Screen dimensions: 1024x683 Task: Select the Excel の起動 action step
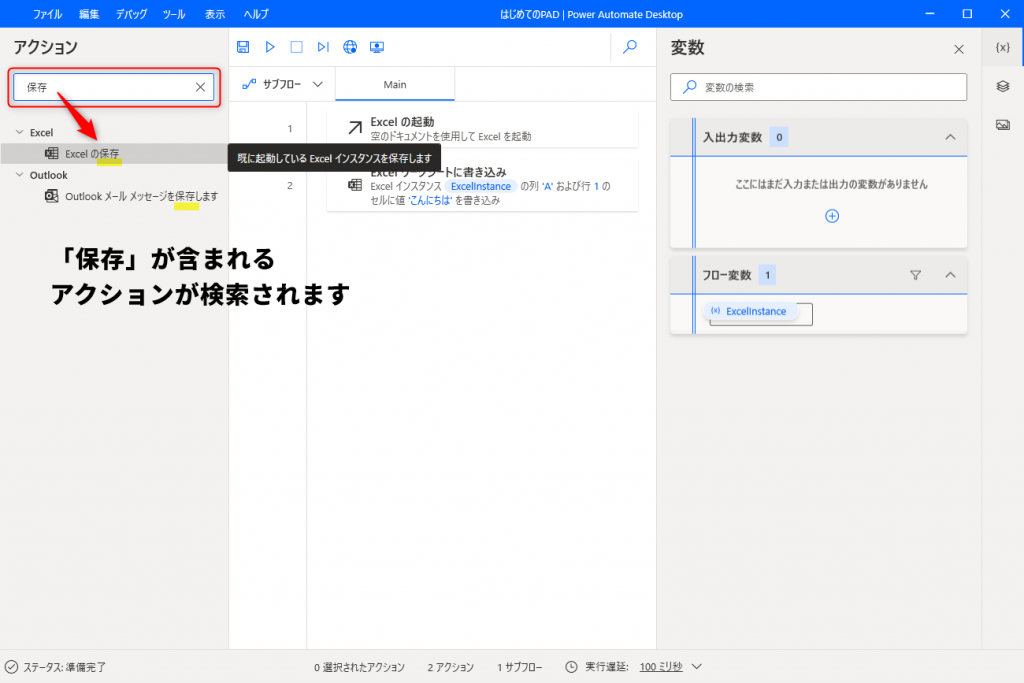point(482,129)
